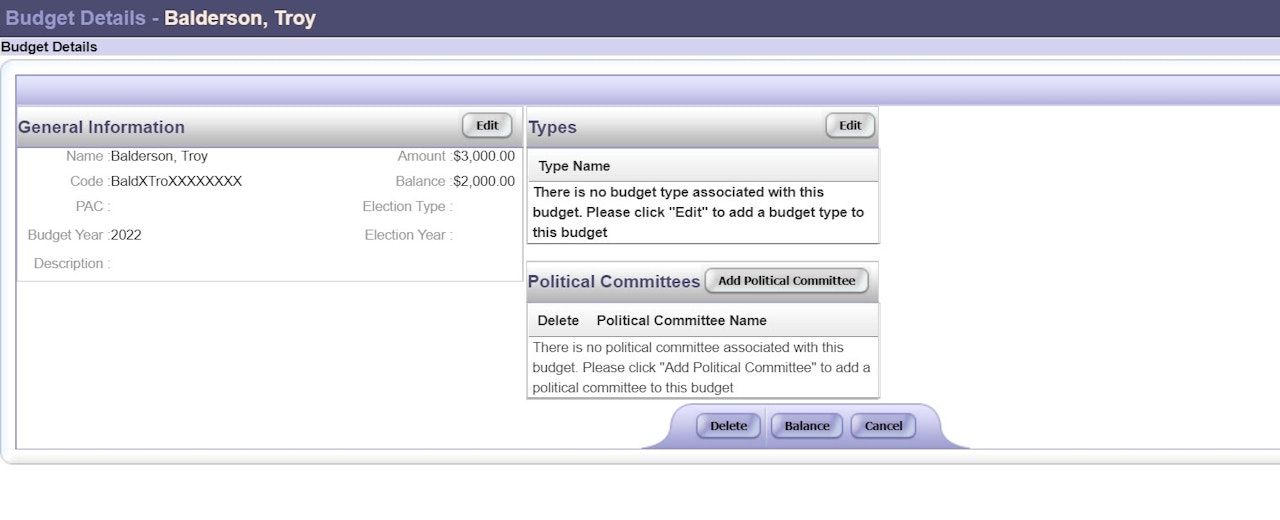Click the Types section heading

(552, 127)
